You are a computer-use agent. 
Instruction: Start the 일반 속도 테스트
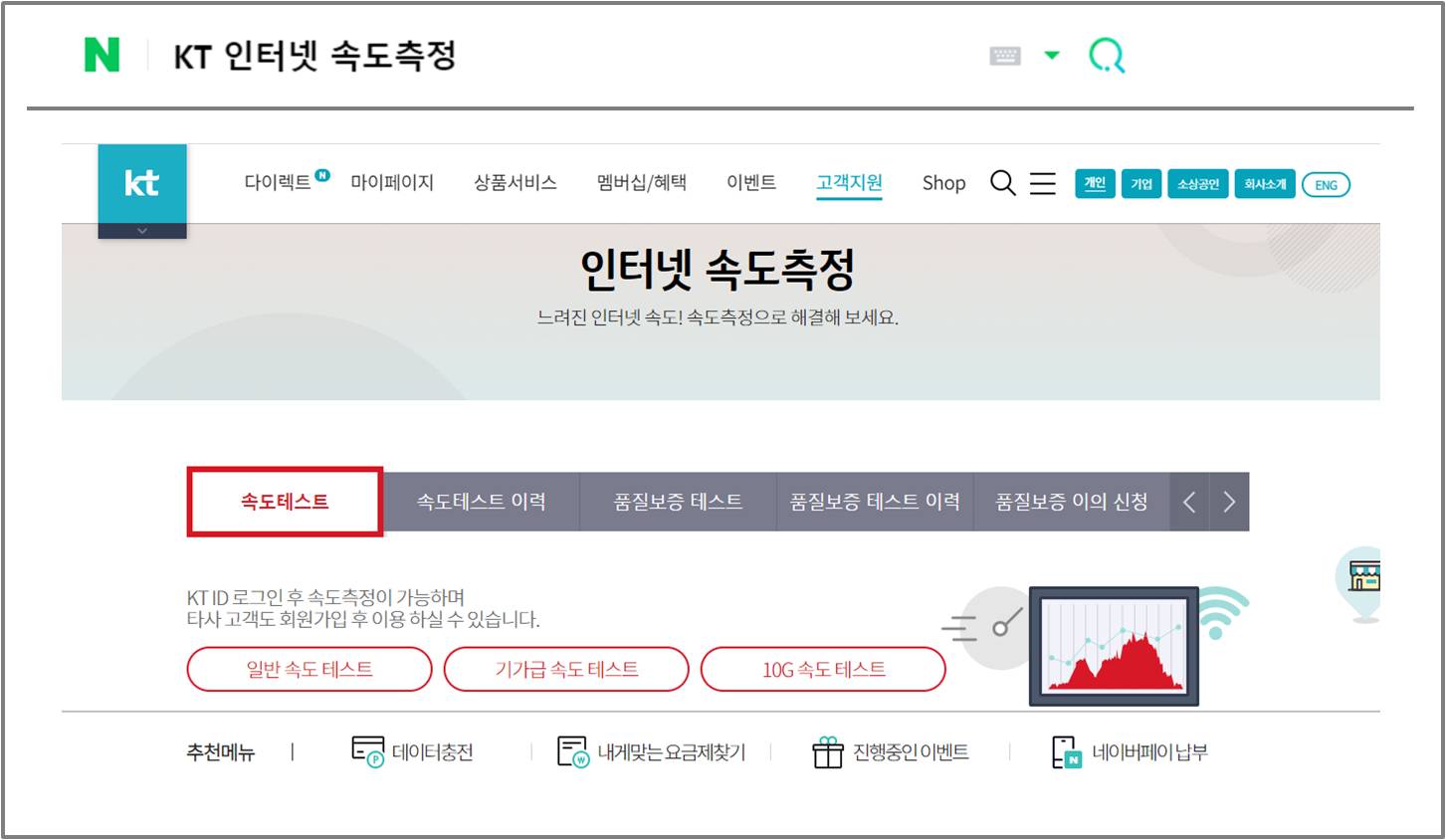310,669
